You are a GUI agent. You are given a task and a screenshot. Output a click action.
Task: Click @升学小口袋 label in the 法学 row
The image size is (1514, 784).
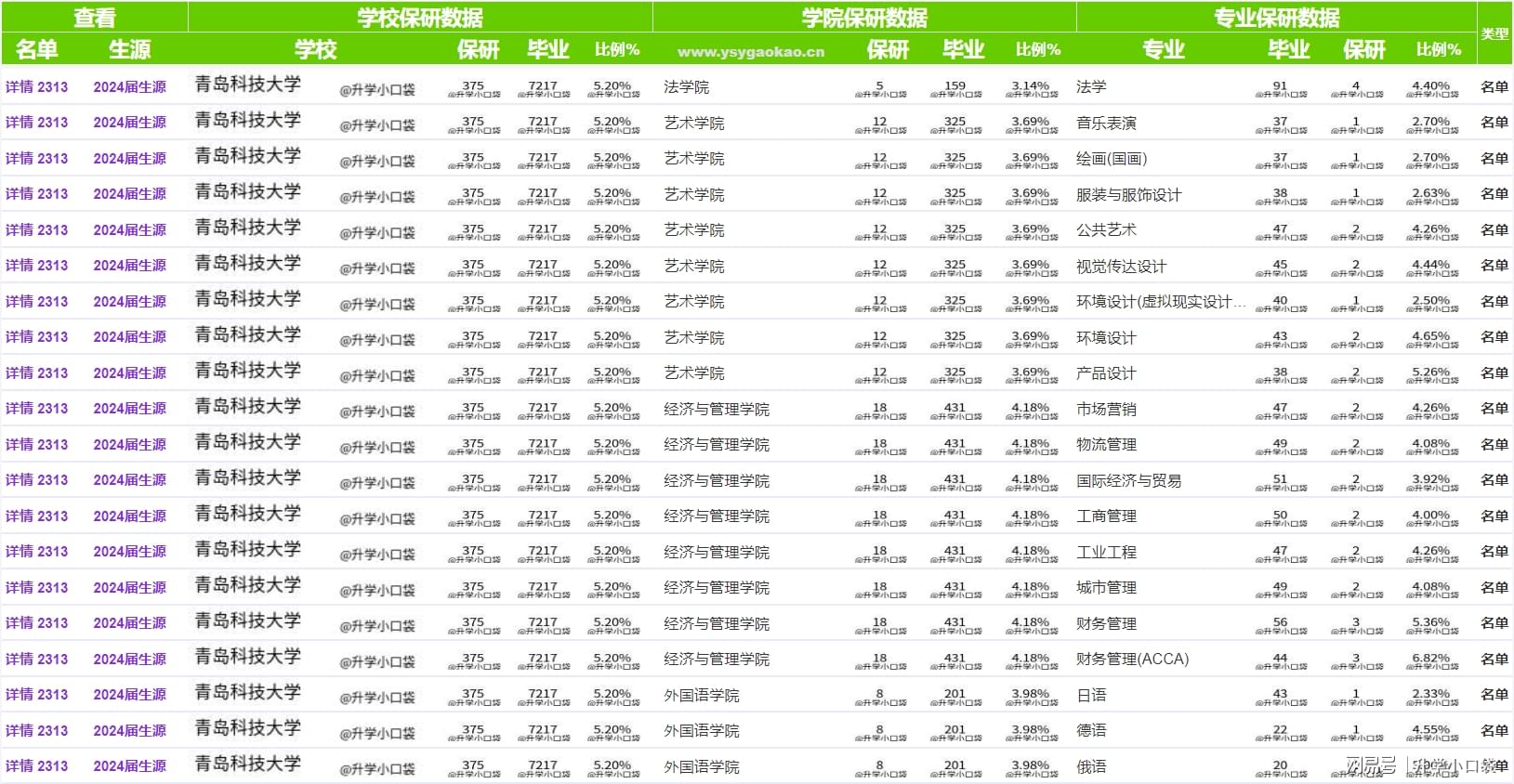pos(377,90)
